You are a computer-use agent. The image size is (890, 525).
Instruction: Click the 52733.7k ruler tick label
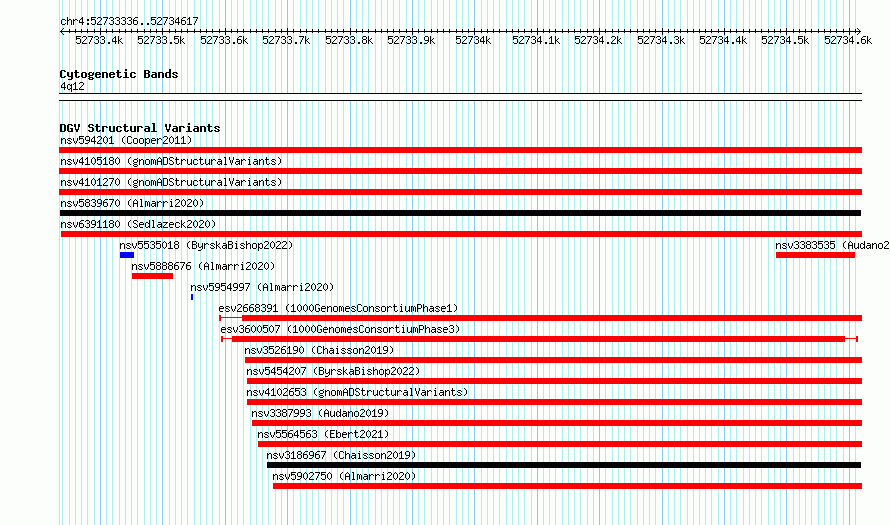286,40
